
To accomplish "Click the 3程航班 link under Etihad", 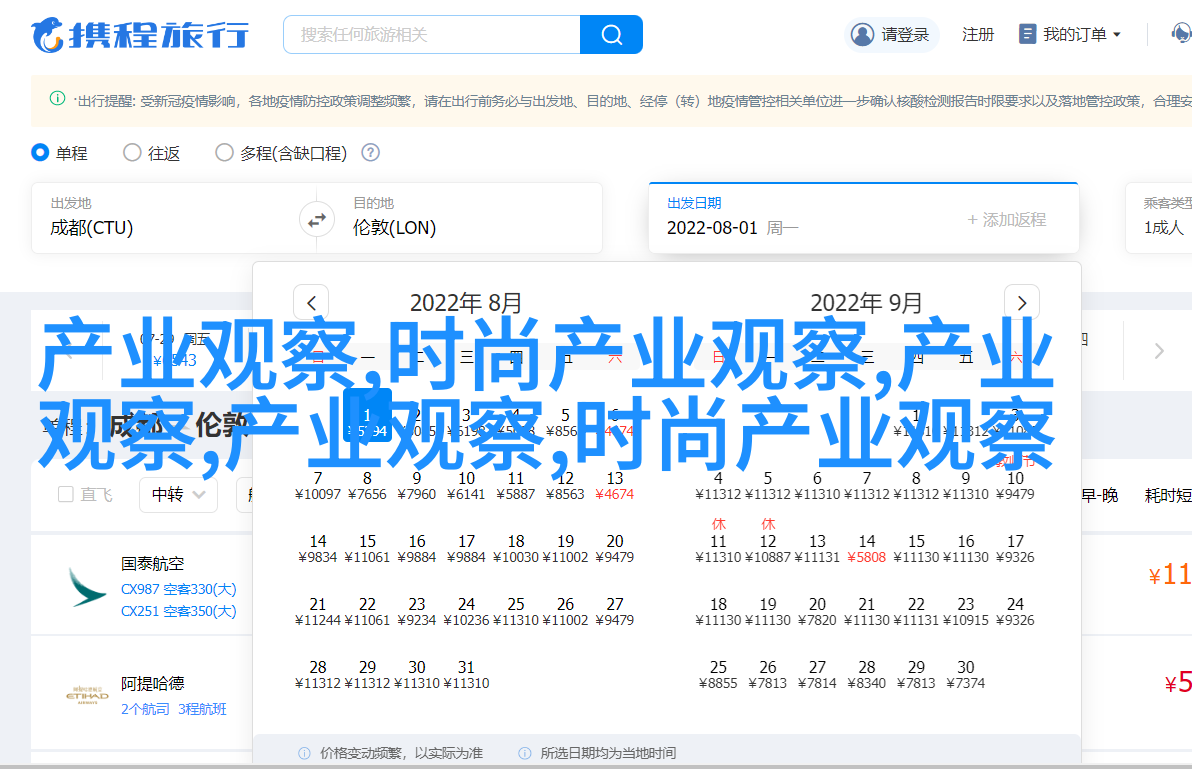I will 202,709.
